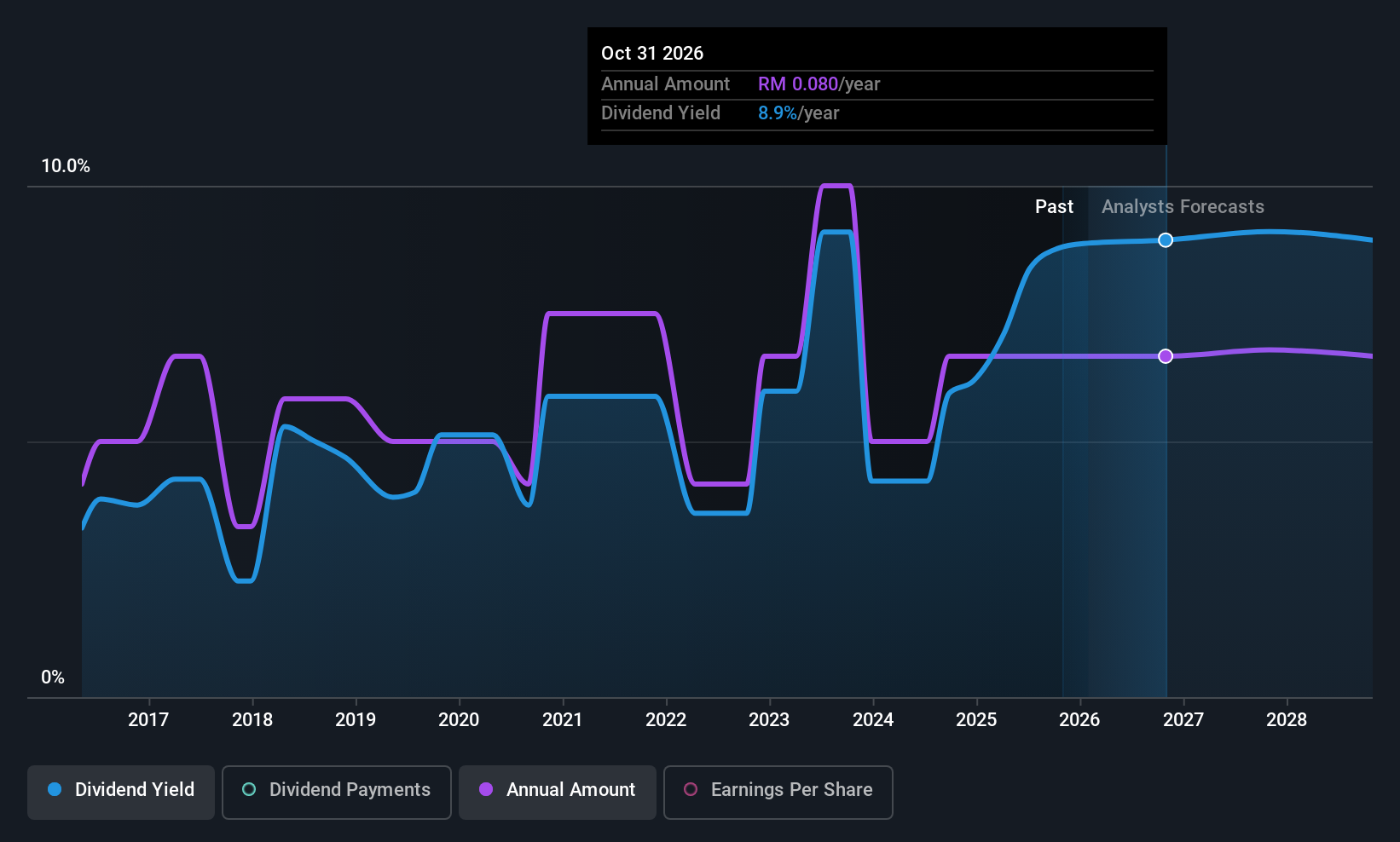Click the tooltip's 'Dividend Yield' row label

click(x=661, y=113)
